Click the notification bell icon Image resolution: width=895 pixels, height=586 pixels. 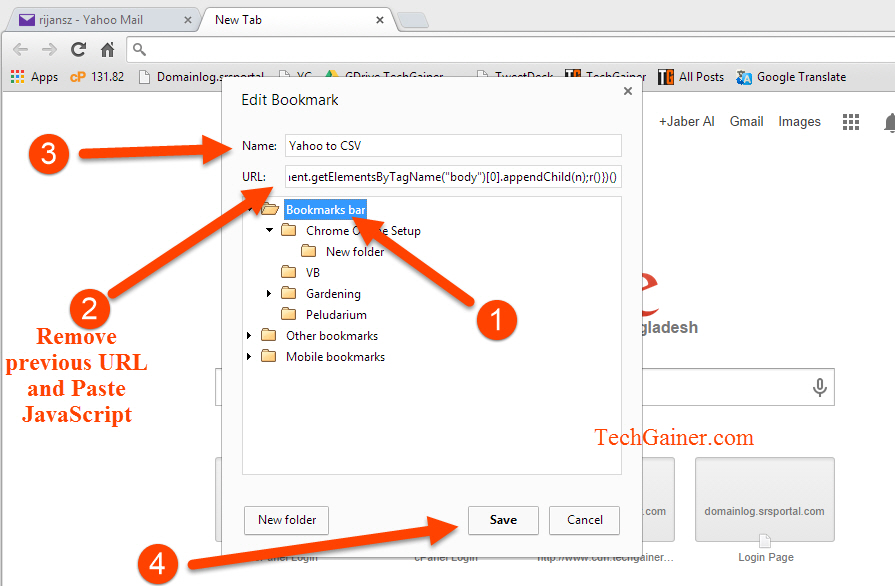[887, 121]
